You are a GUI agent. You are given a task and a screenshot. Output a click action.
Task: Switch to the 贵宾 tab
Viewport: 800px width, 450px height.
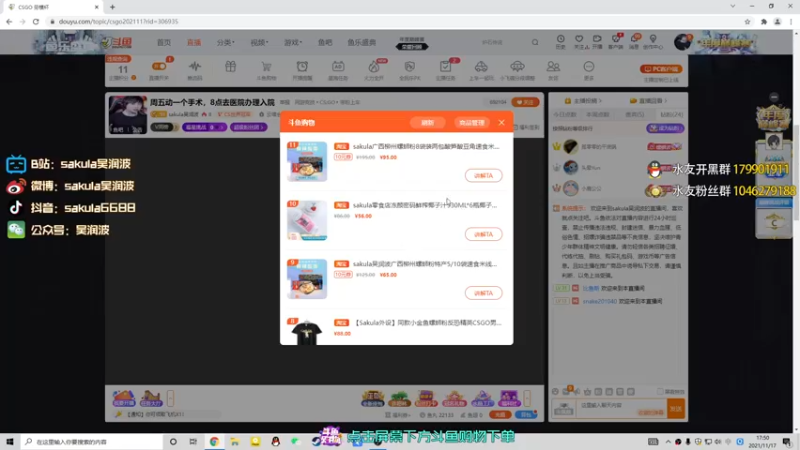pyautogui.click(x=635, y=115)
